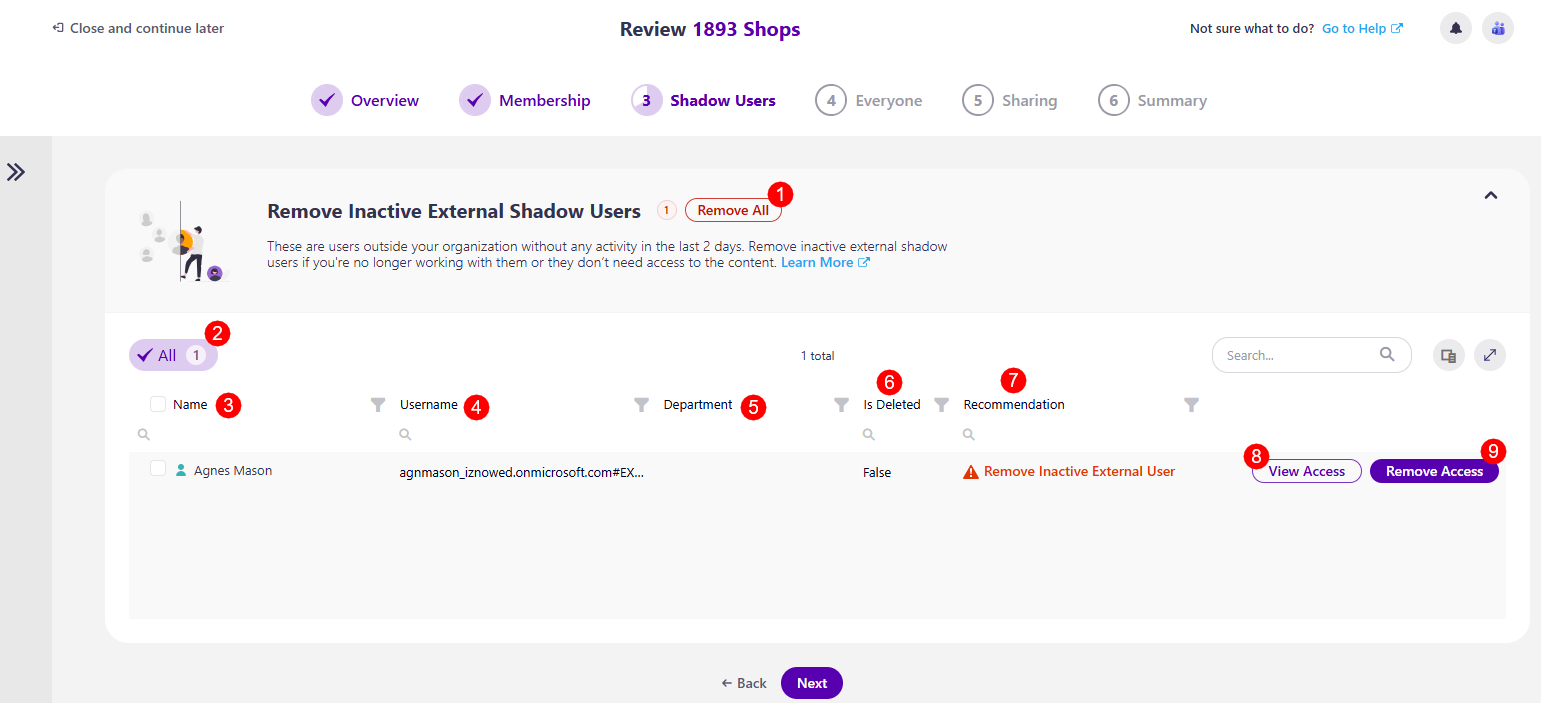Open the filter funnel on Name column
This screenshot has height=703, width=1541.
click(x=377, y=404)
